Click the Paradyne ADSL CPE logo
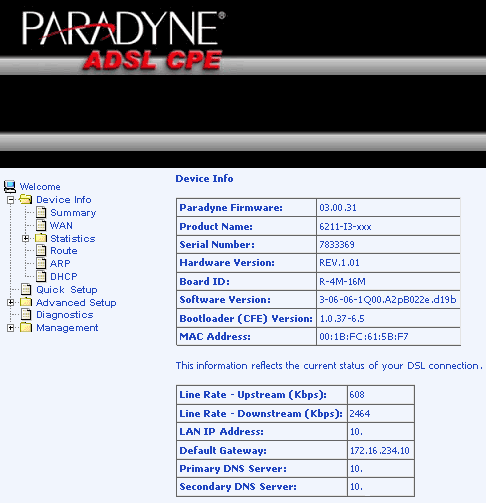 [x=123, y=41]
